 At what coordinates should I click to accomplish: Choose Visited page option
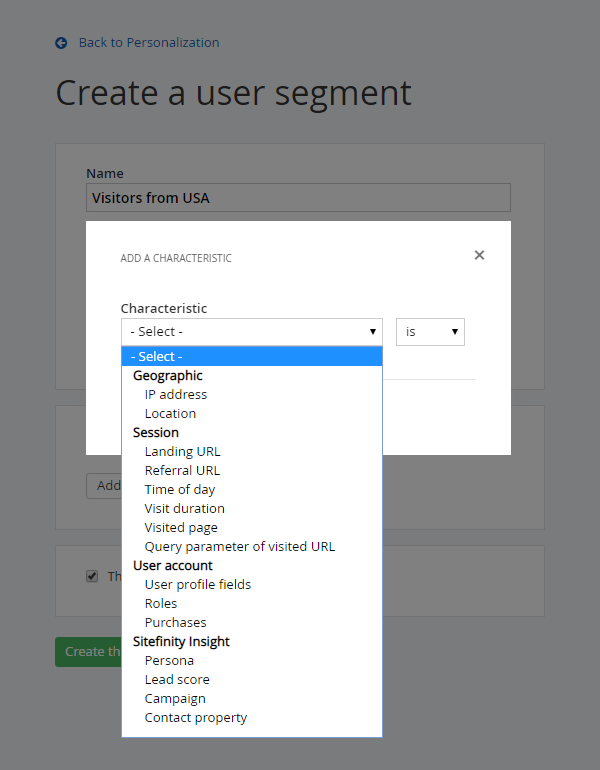pos(181,528)
